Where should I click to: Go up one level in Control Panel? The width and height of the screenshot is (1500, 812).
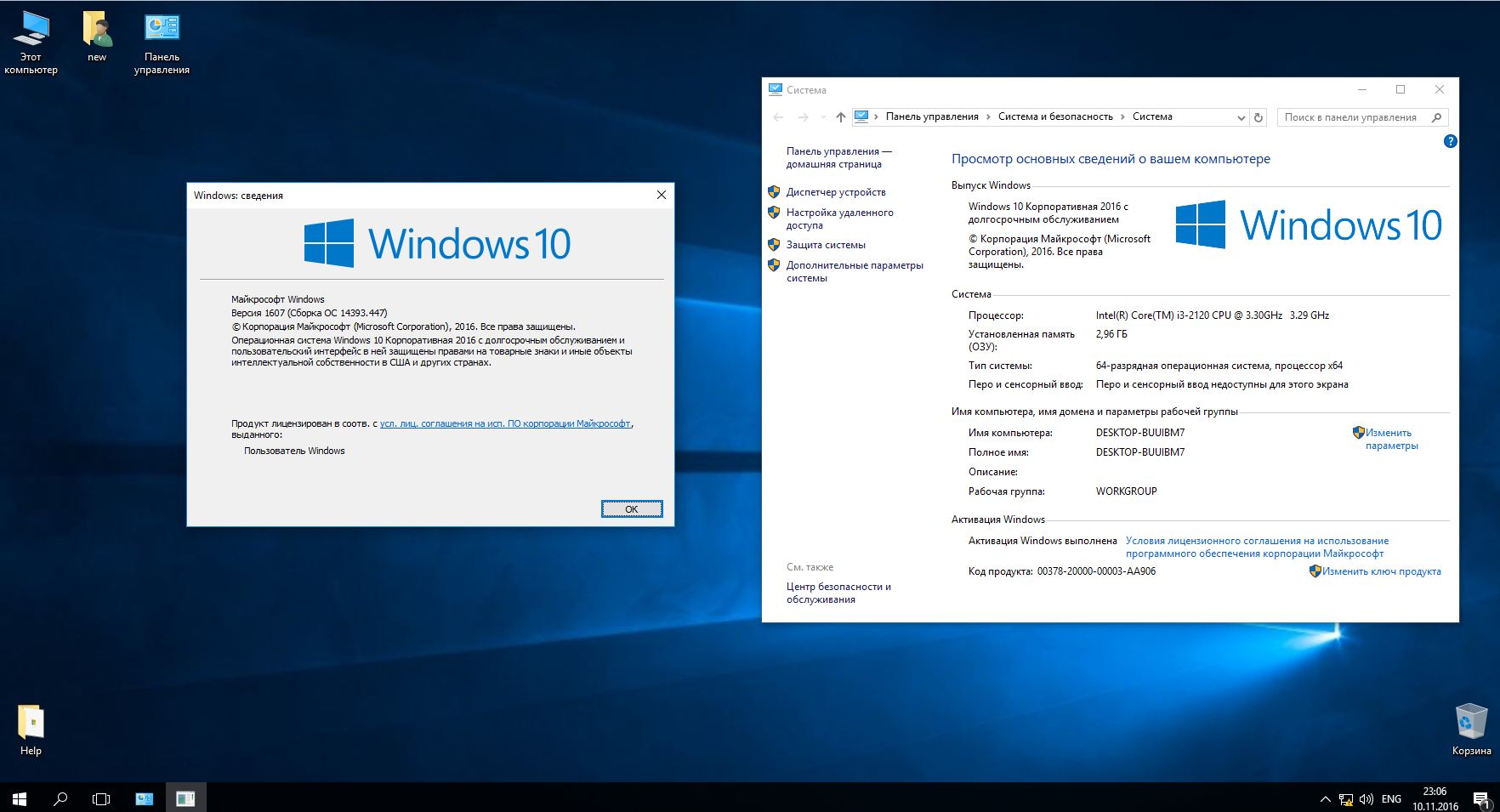click(x=840, y=117)
